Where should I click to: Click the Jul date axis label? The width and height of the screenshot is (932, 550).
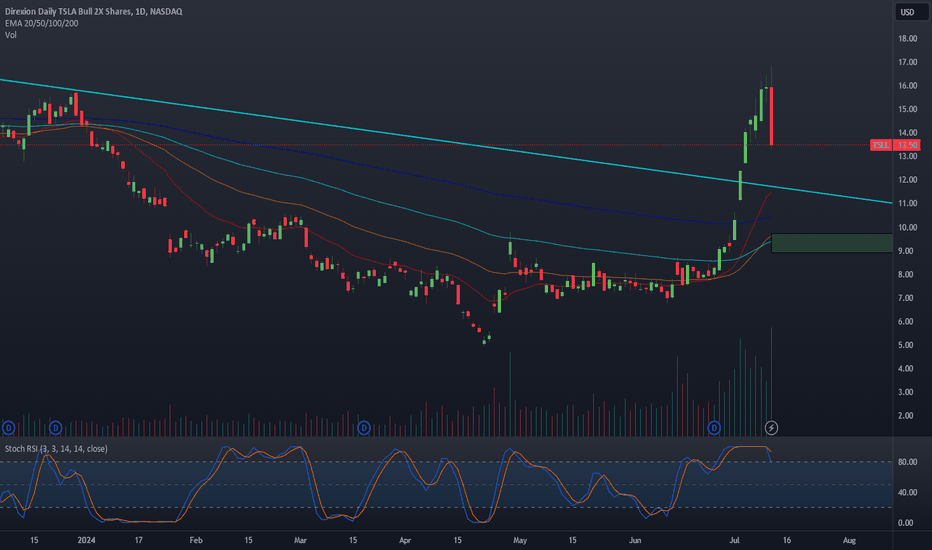[x=735, y=540]
